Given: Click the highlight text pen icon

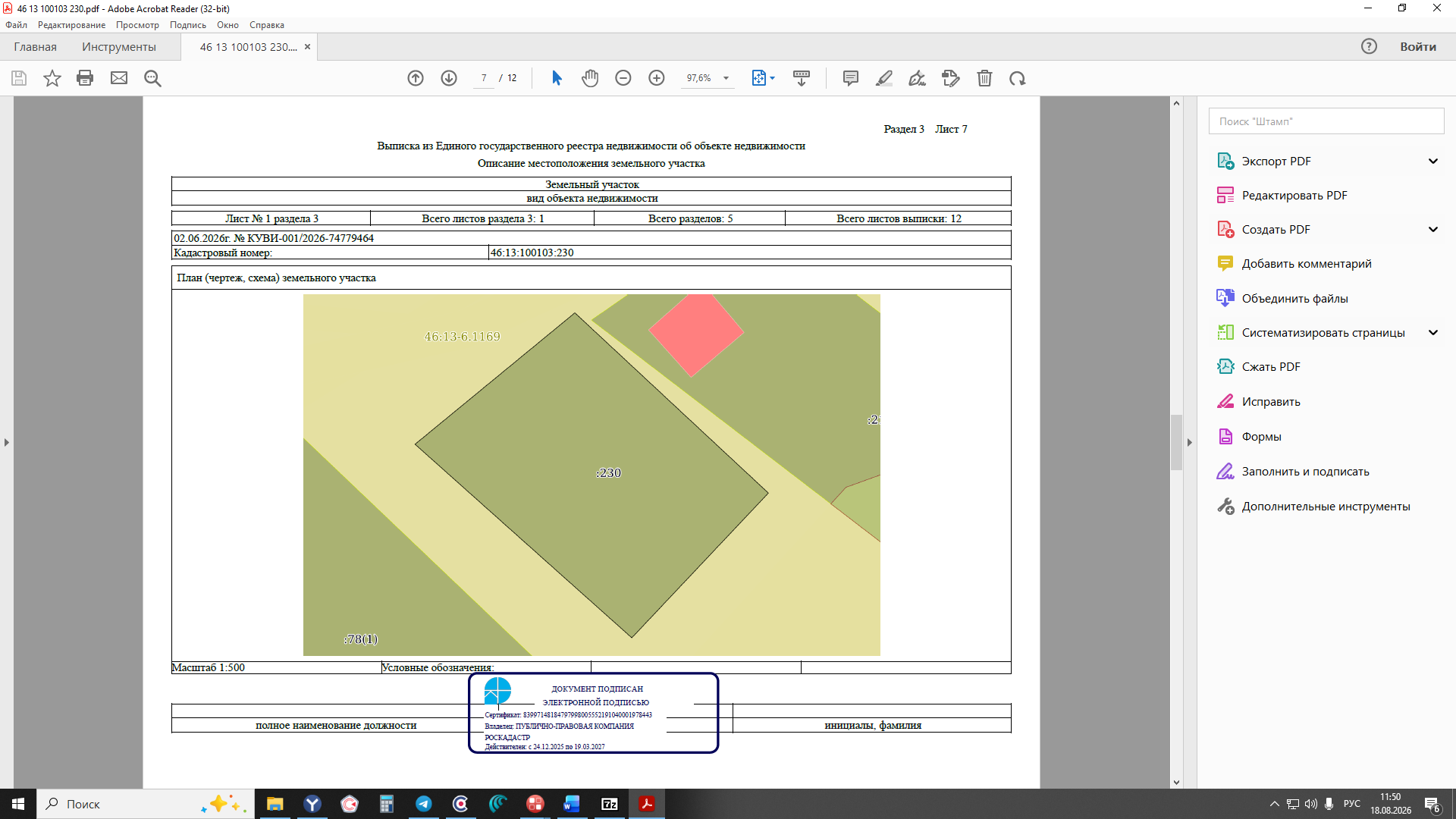Looking at the screenshot, I should click(x=884, y=78).
